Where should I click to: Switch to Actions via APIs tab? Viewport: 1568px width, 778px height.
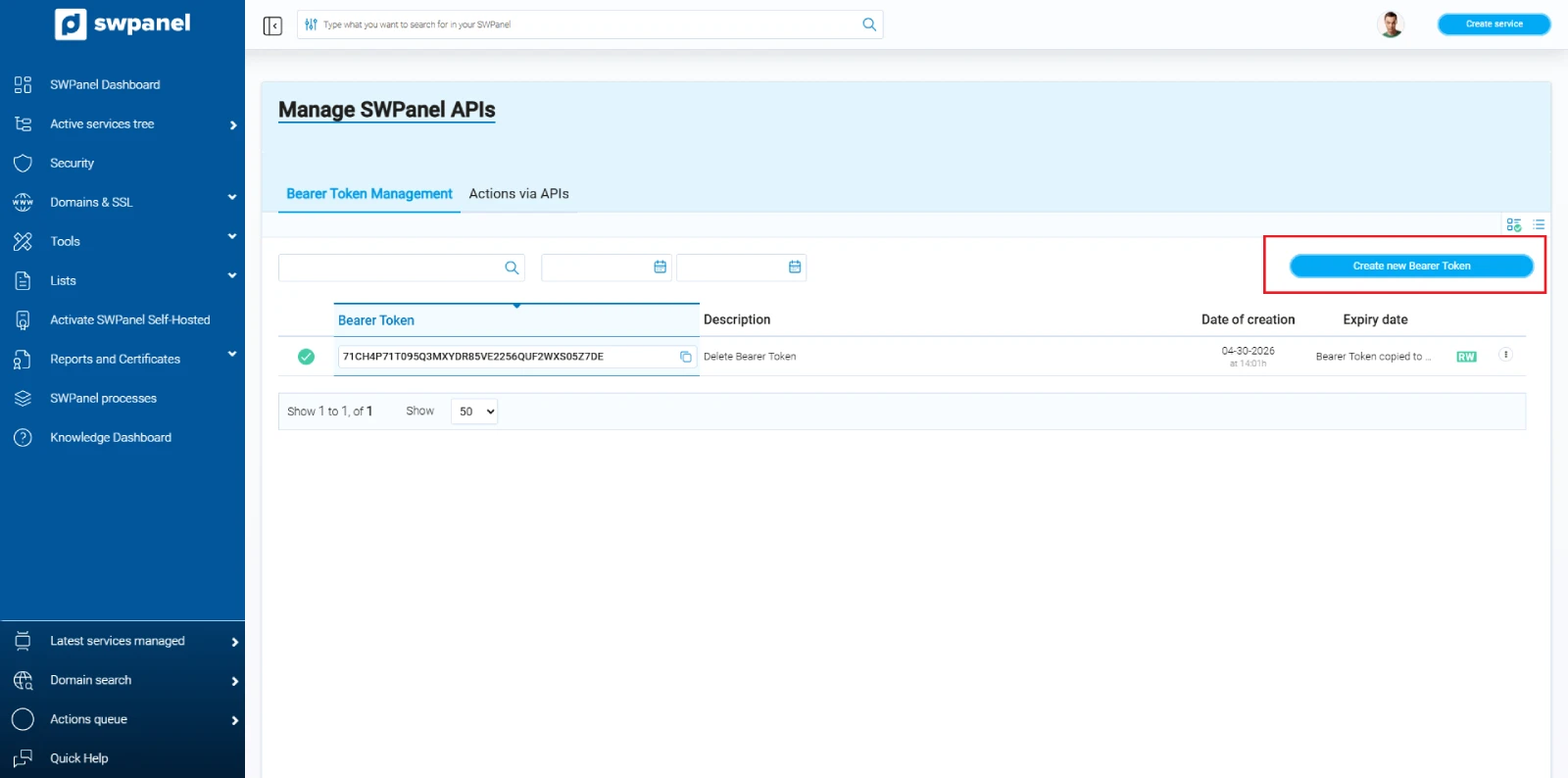point(518,194)
